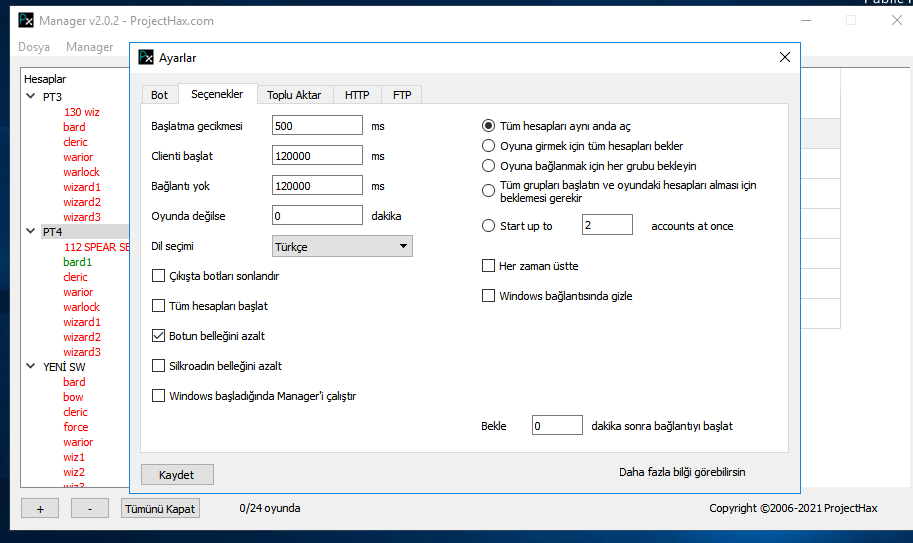Enable 'Windows bağlantısında gizle' checkbox

[489, 296]
